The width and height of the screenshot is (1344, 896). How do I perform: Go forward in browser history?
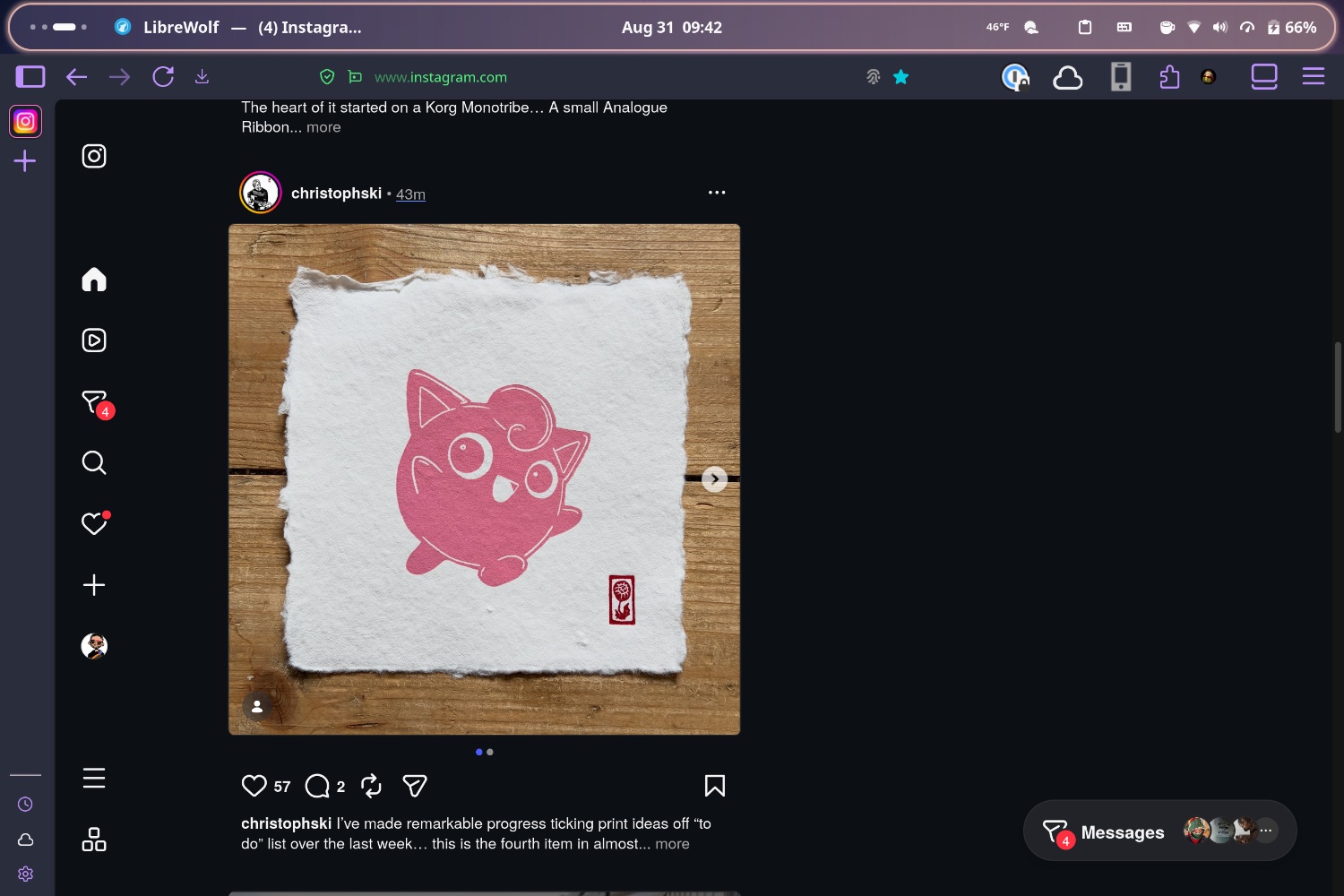click(x=119, y=77)
